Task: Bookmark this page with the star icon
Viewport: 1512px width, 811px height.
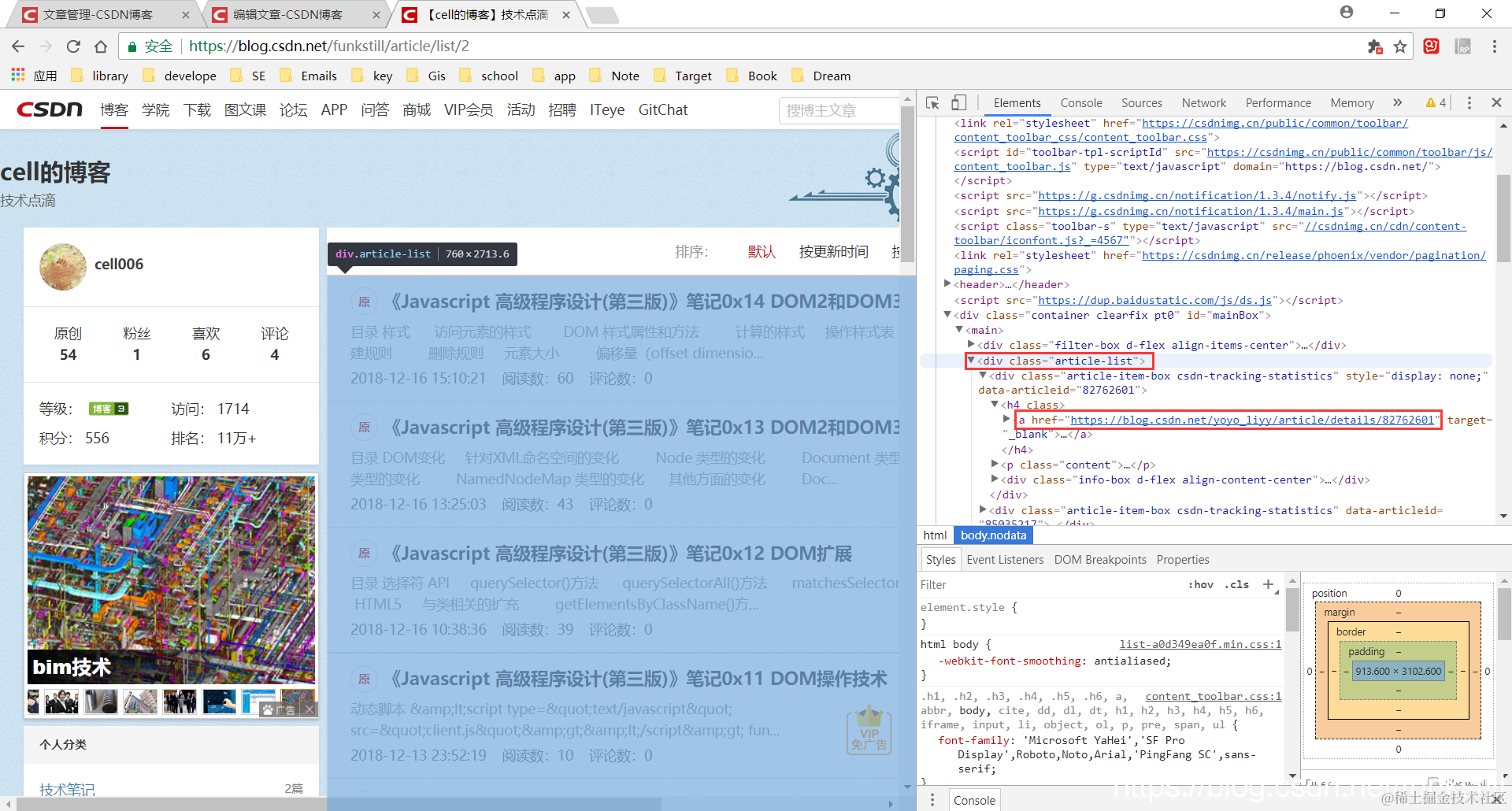Action: coord(1400,46)
